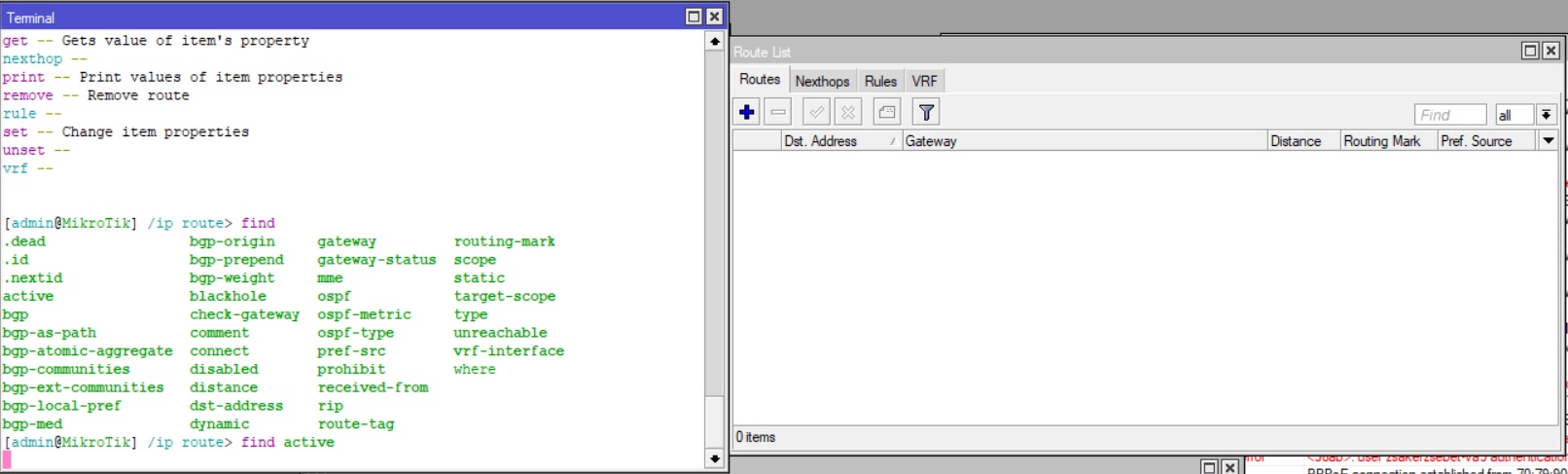Click 'dst-address' in terminal output
Screen dimensions: 1568x474
pos(236,406)
